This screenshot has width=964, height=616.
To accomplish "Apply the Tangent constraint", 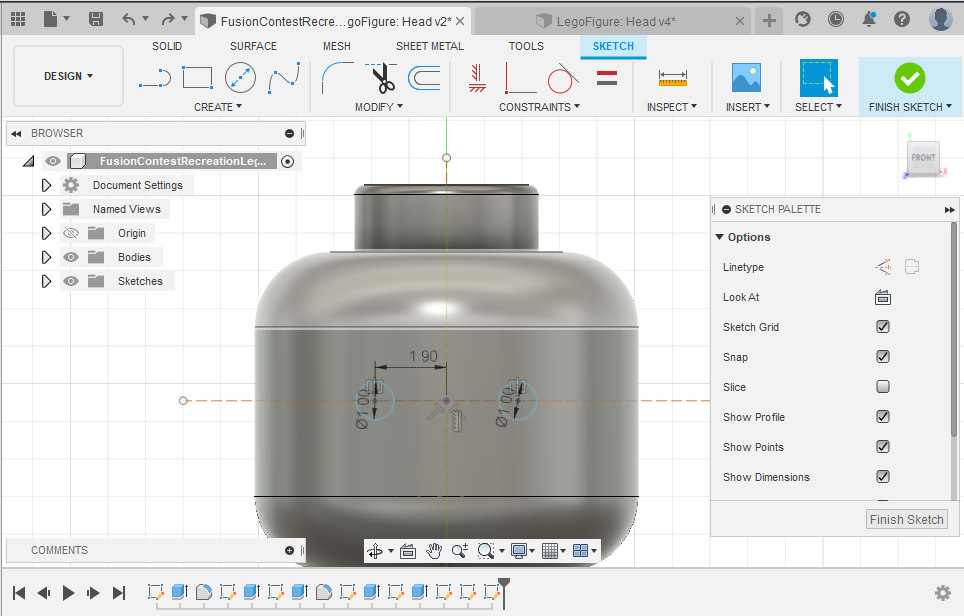I will 563,78.
